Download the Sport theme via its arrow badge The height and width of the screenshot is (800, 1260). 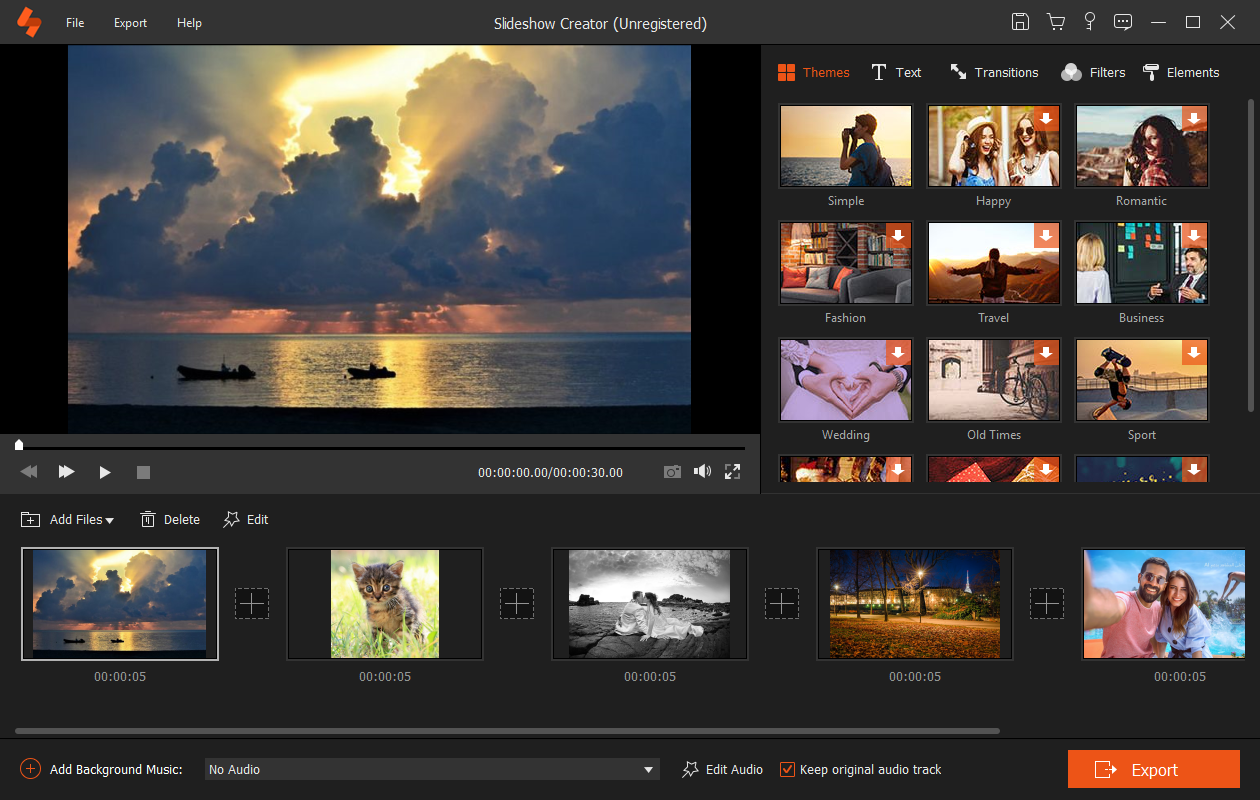tap(1194, 352)
